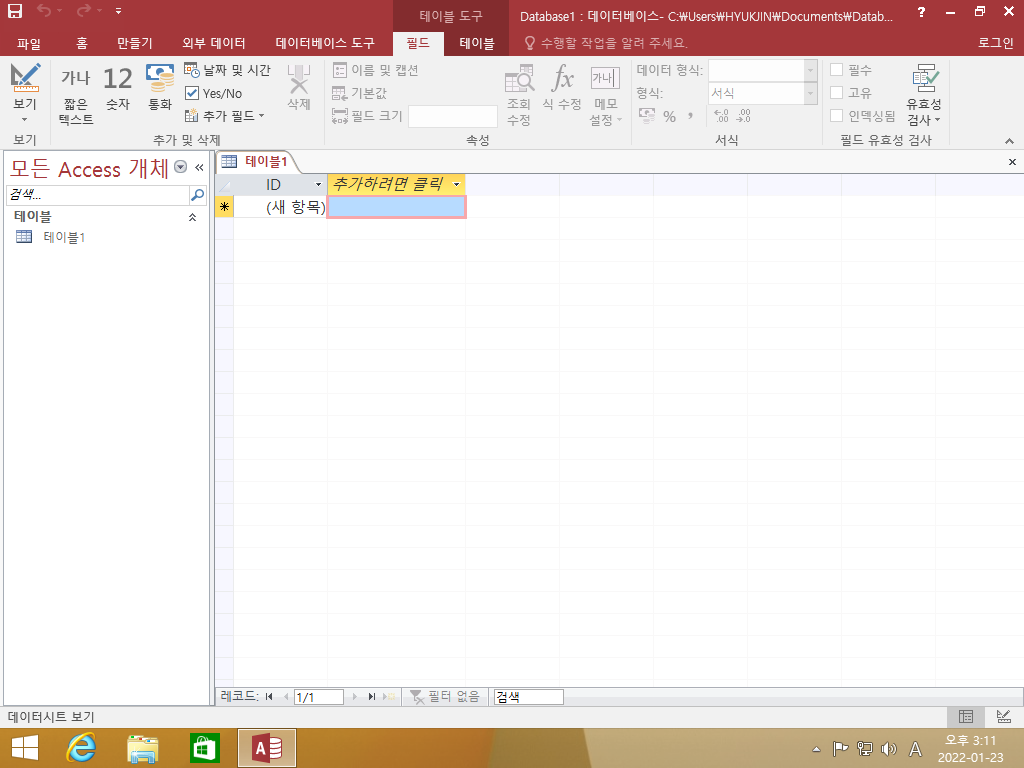Add a 숫자 number field
Viewport: 1024px width, 768px height.
pyautogui.click(x=118, y=88)
